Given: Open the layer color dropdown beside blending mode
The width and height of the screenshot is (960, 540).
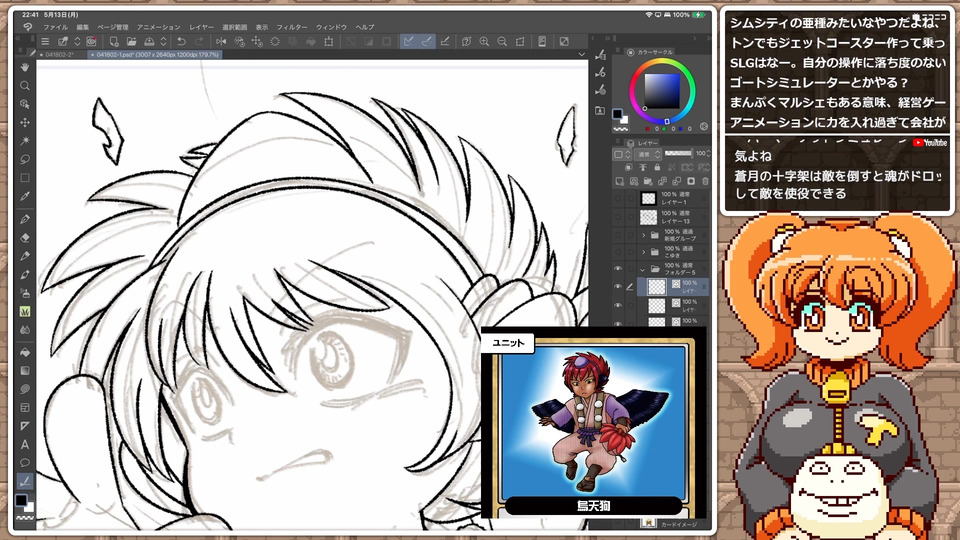Looking at the screenshot, I should coord(623,154).
